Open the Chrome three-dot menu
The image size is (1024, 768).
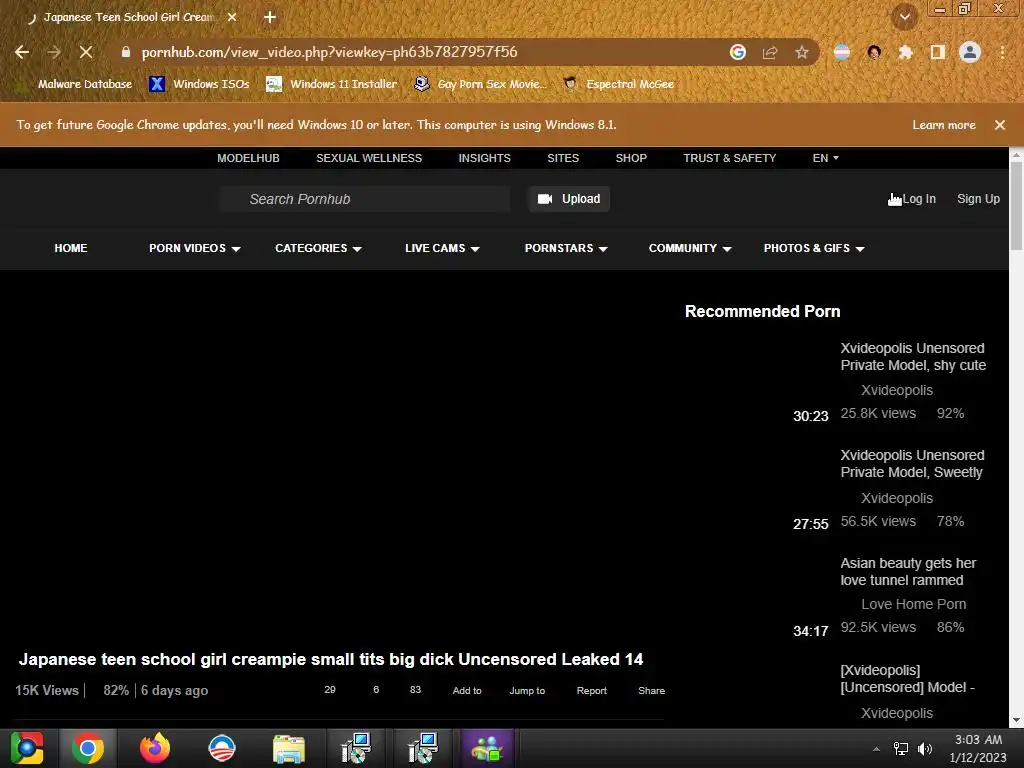coord(1002,52)
